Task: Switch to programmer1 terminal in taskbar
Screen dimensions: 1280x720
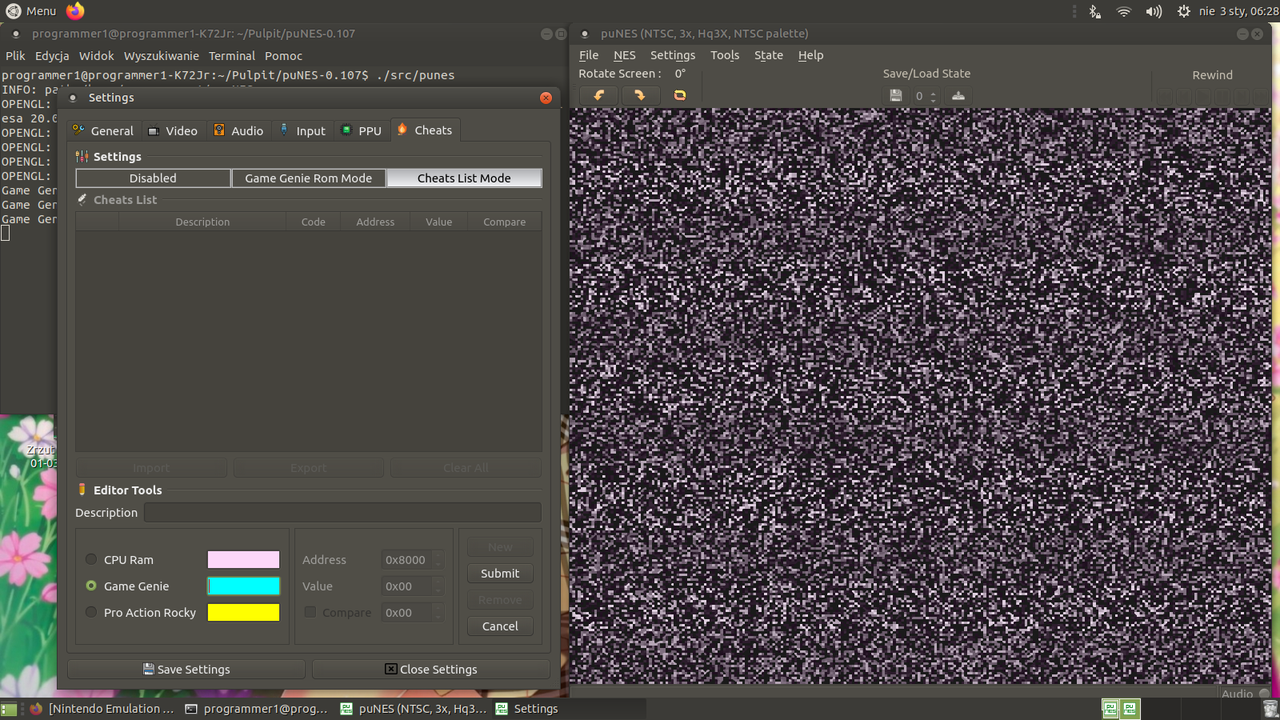Action: click(257, 709)
